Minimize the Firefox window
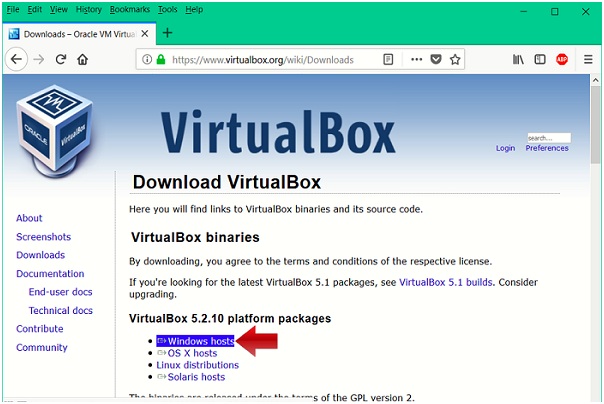Image resolution: width=604 pixels, height=404 pixels. click(523, 12)
